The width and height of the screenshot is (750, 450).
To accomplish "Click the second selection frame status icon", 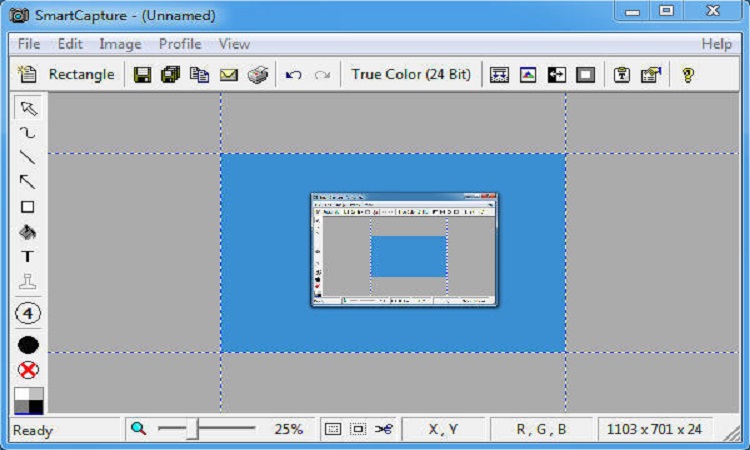I will 358,429.
